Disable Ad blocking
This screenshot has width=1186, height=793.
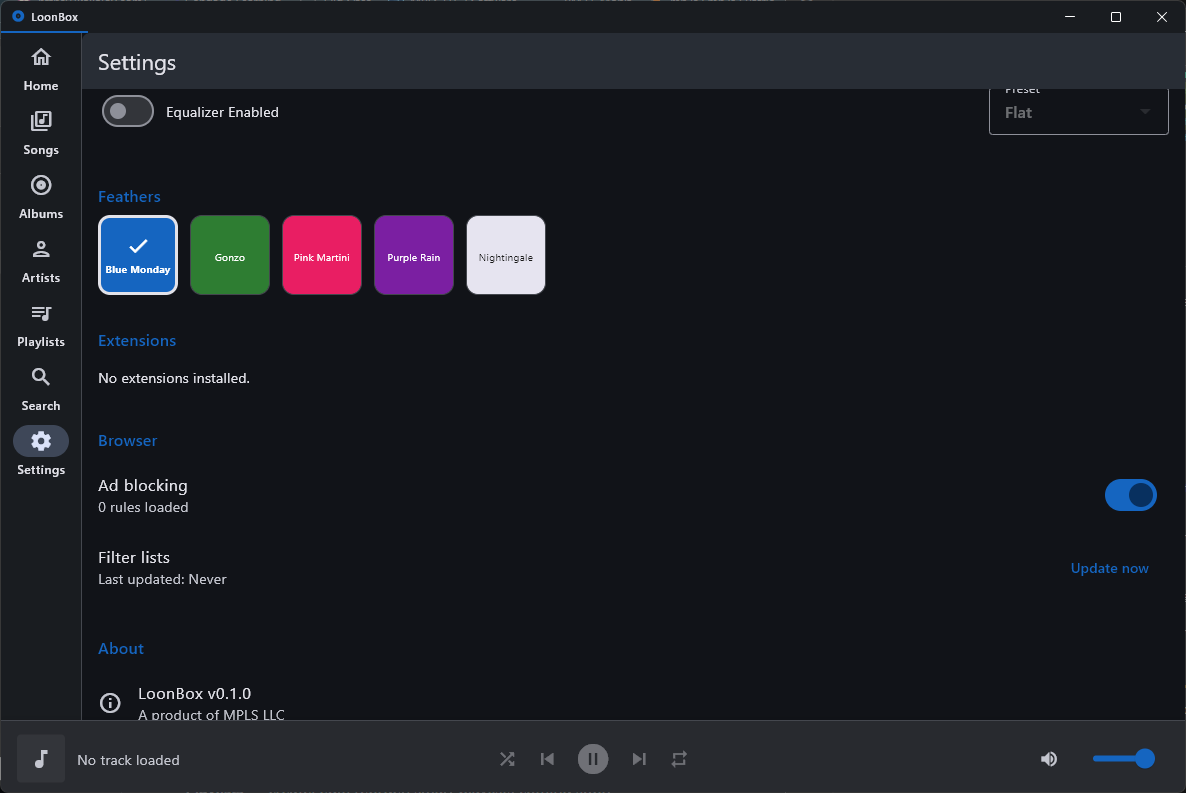(x=1131, y=495)
